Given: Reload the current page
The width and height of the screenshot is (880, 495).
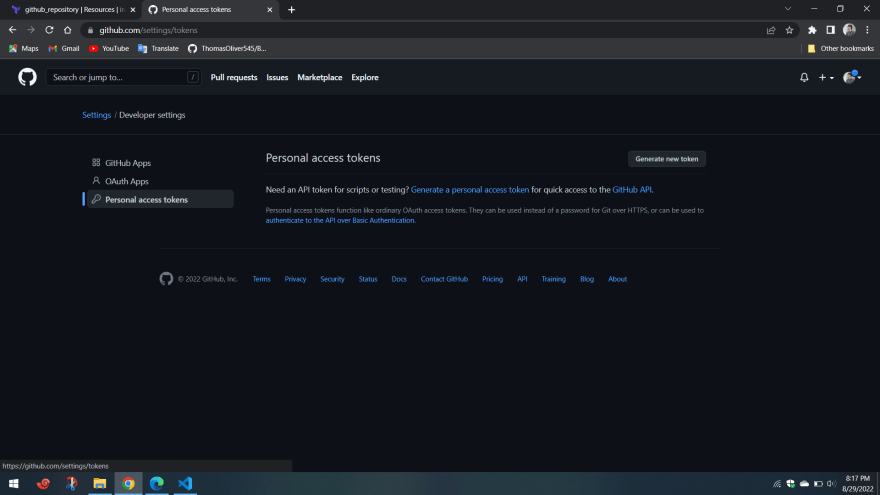Looking at the screenshot, I should coord(49,30).
